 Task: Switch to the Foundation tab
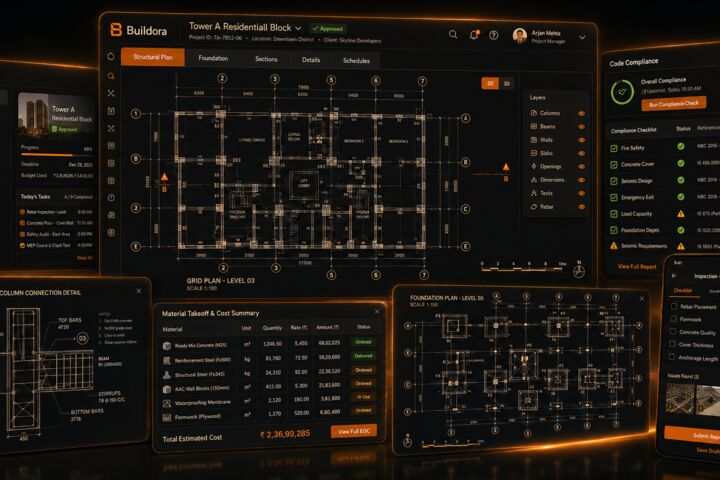point(213,58)
